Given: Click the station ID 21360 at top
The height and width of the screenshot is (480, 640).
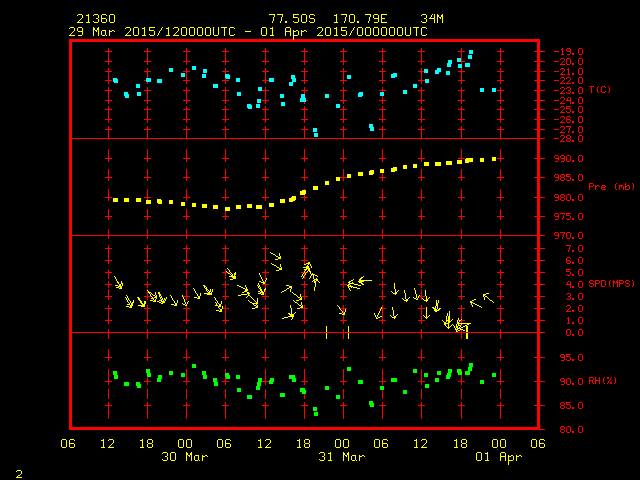Looking at the screenshot, I should tap(94, 19).
